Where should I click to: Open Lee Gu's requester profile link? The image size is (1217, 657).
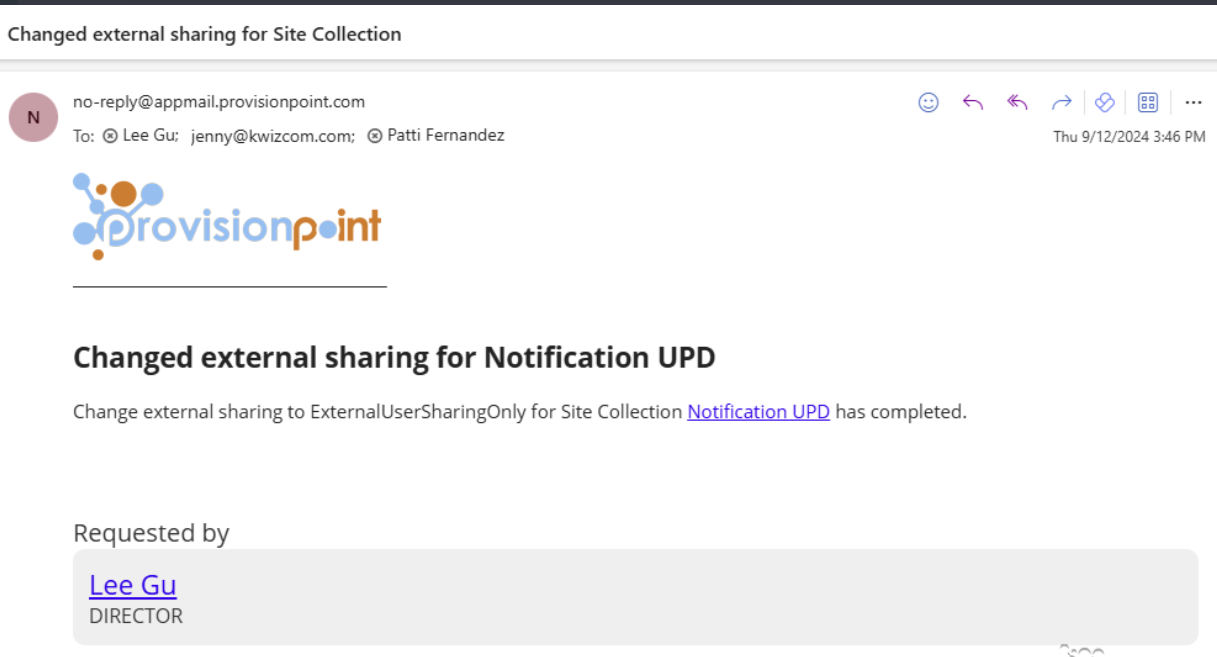coord(133,585)
